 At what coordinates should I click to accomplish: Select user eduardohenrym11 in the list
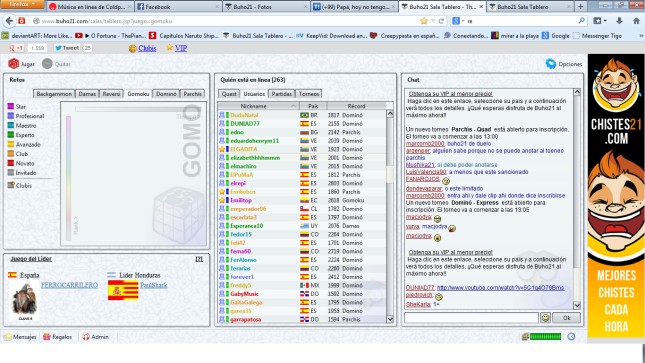255,141
